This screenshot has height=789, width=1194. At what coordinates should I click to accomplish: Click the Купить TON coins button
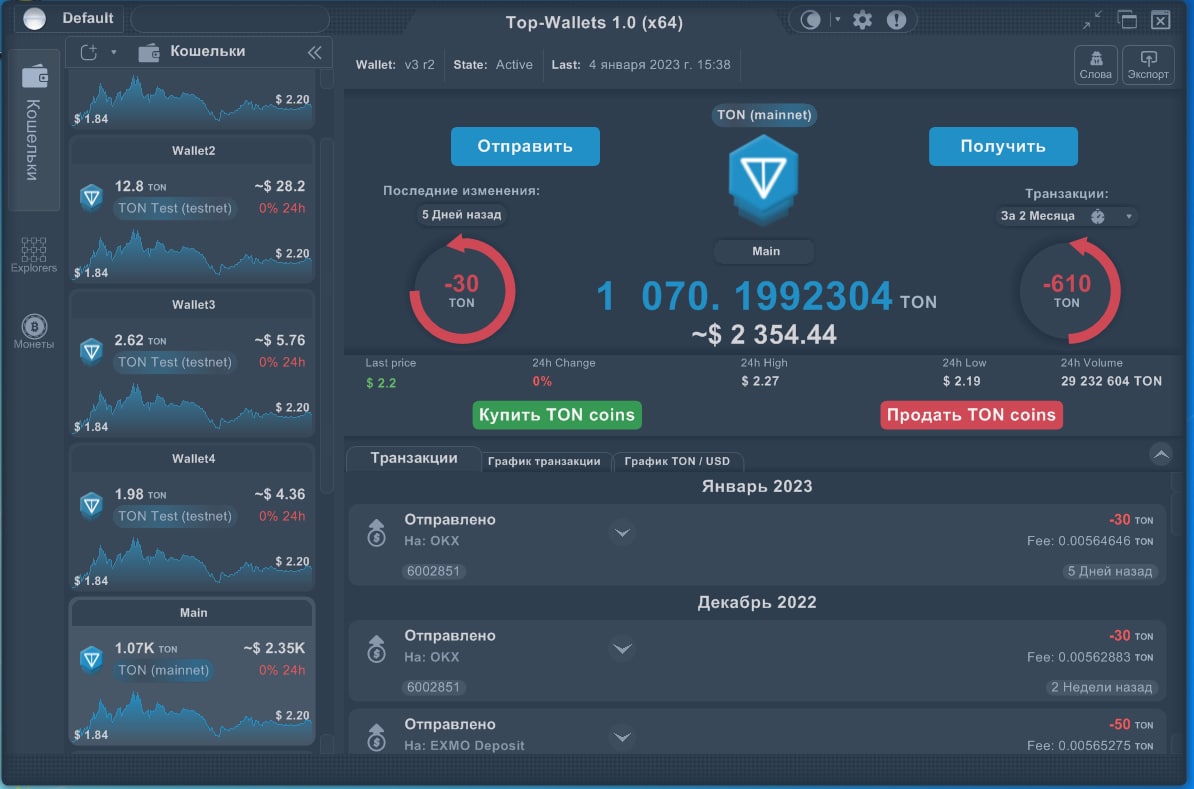(x=557, y=415)
